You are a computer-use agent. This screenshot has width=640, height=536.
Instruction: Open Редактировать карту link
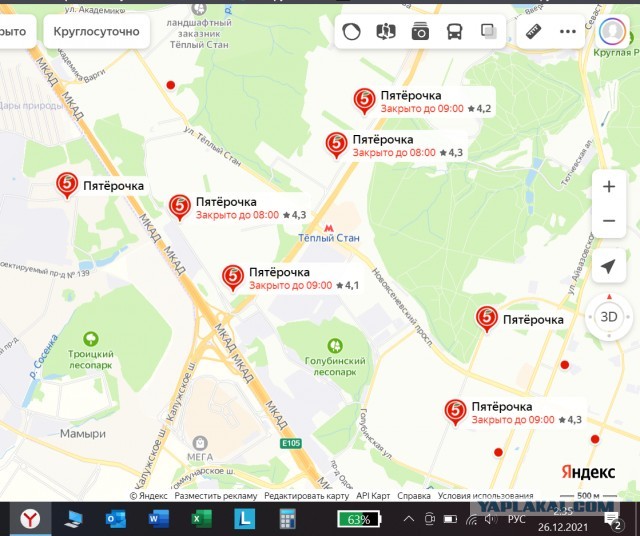click(307, 496)
